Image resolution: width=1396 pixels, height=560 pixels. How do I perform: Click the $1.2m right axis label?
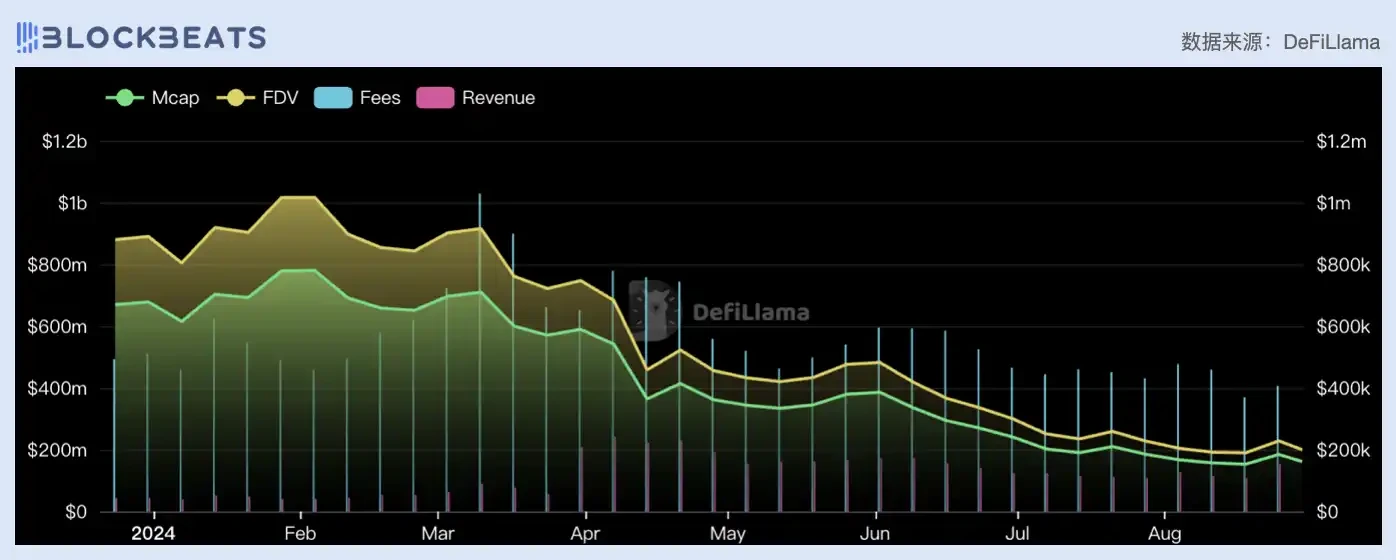click(x=1341, y=142)
